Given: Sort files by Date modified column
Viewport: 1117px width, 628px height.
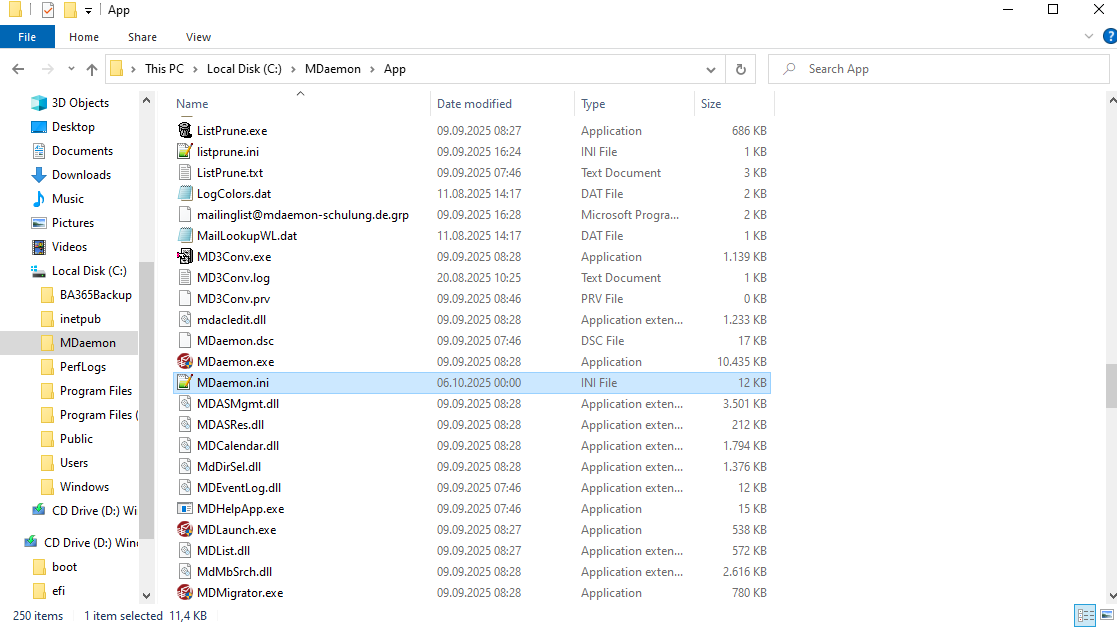Looking at the screenshot, I should [x=474, y=104].
